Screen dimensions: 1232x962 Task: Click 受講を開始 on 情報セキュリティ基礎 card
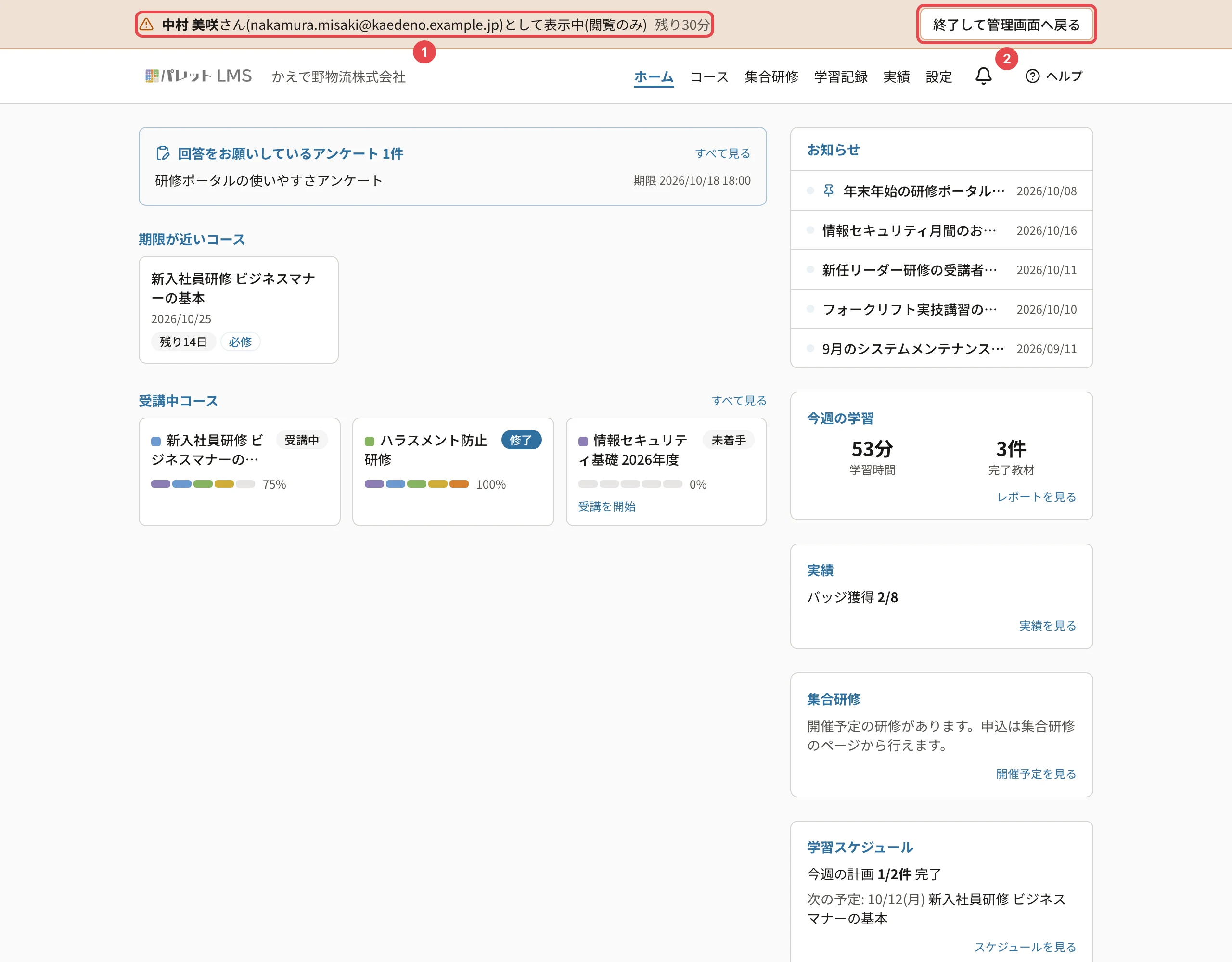pyautogui.click(x=606, y=506)
